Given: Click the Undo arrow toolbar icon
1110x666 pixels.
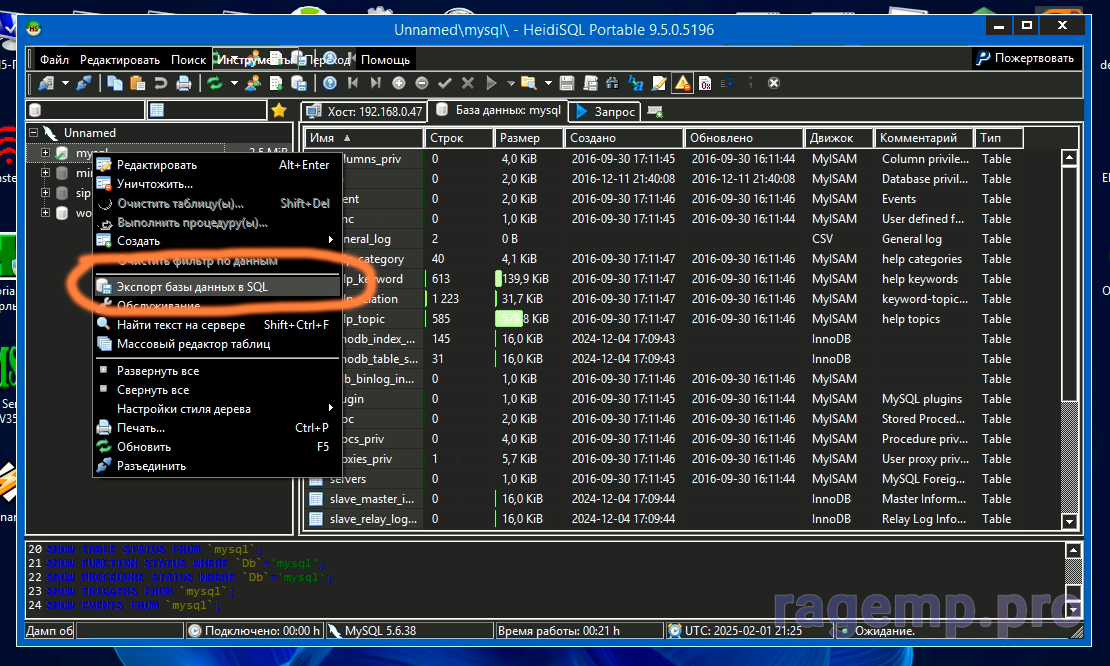Looking at the screenshot, I should pos(161,84).
